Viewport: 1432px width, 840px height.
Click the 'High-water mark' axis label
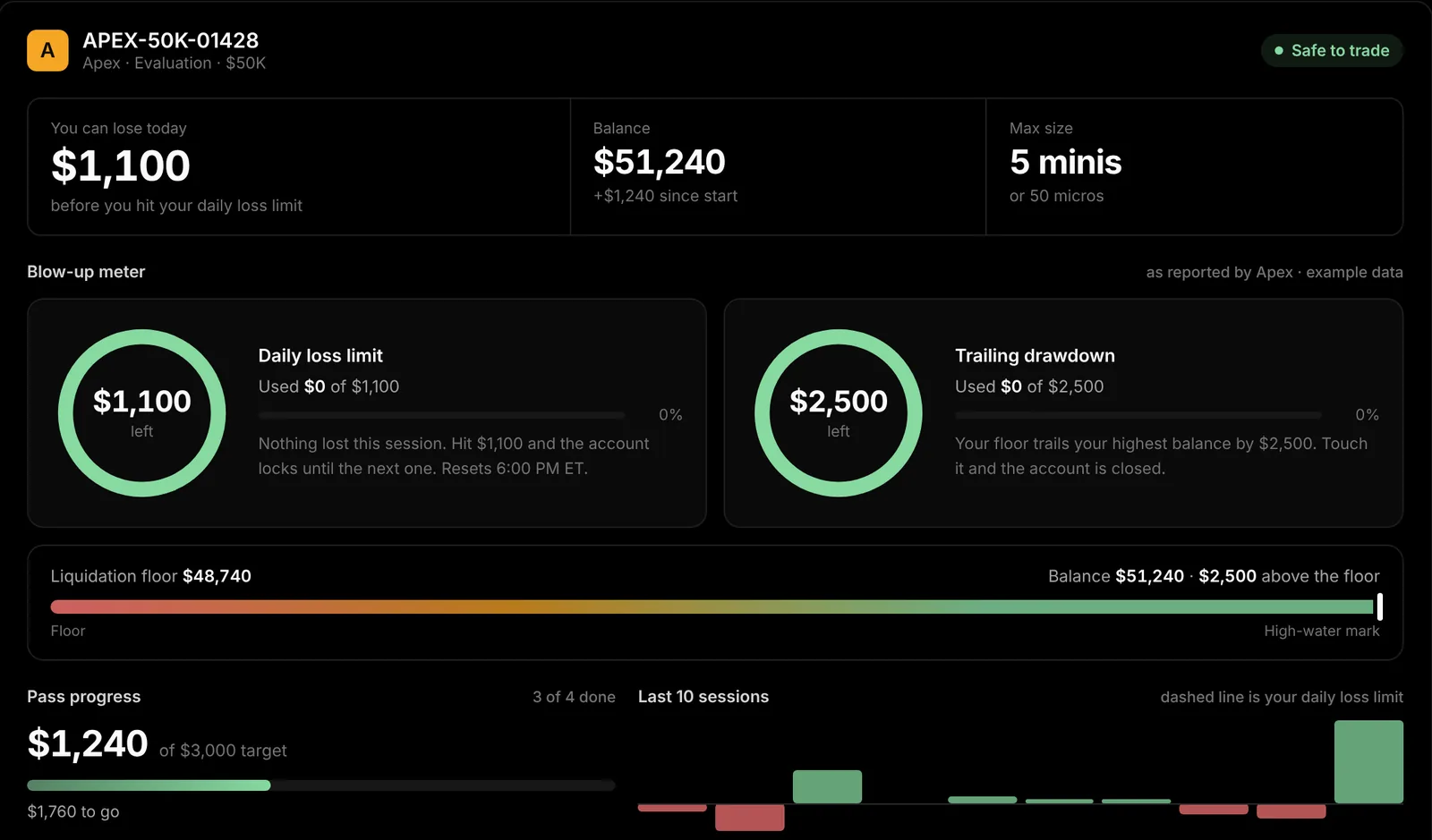pyautogui.click(x=1322, y=632)
